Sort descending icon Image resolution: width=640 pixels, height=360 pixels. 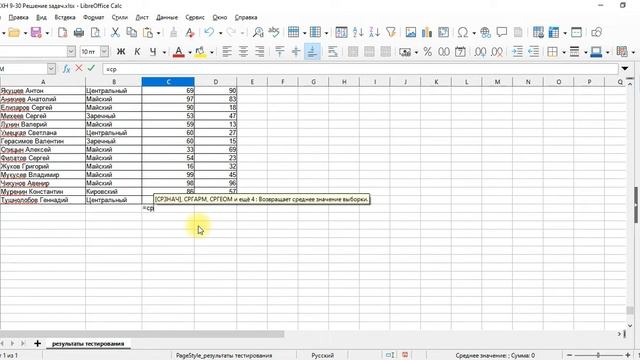tap(374, 32)
